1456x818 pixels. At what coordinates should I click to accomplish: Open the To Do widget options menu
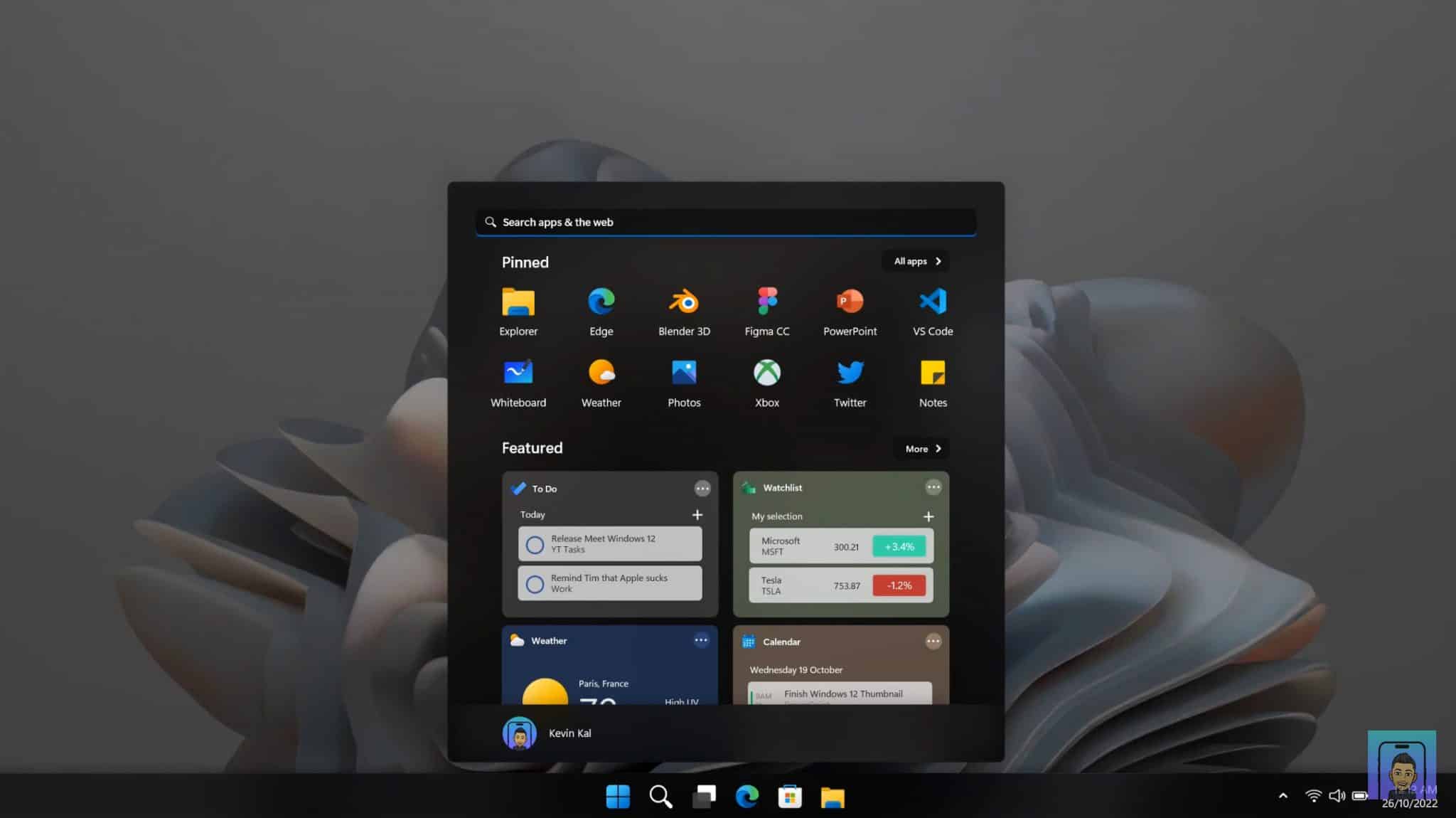tap(702, 488)
